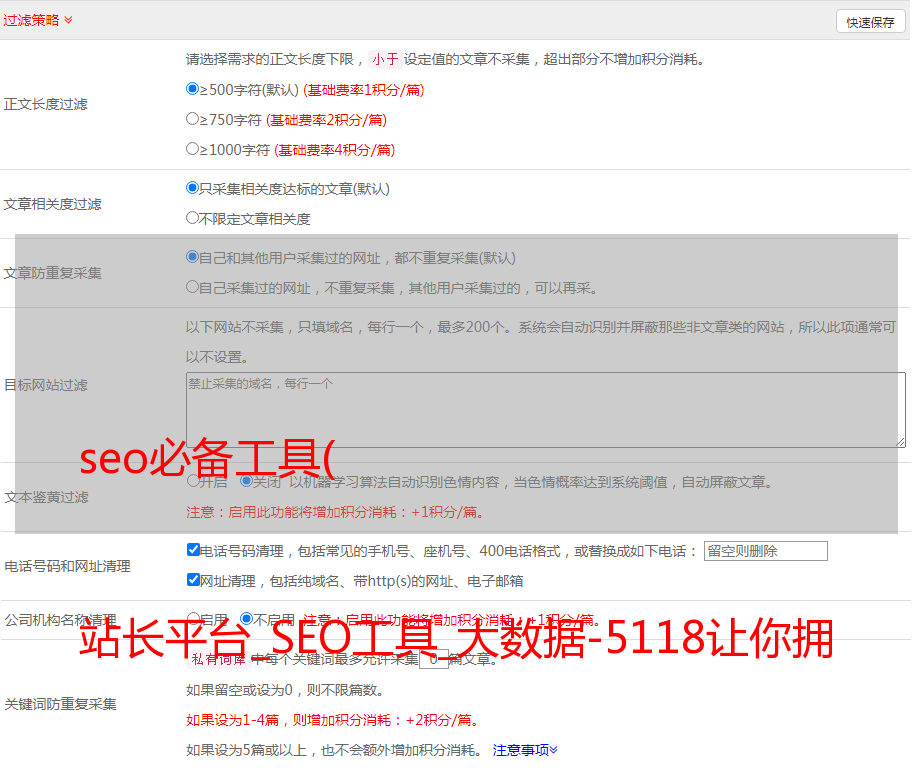The image size is (912, 768).
Task: Click the 文章防重复采集 row label
Action: (52, 273)
